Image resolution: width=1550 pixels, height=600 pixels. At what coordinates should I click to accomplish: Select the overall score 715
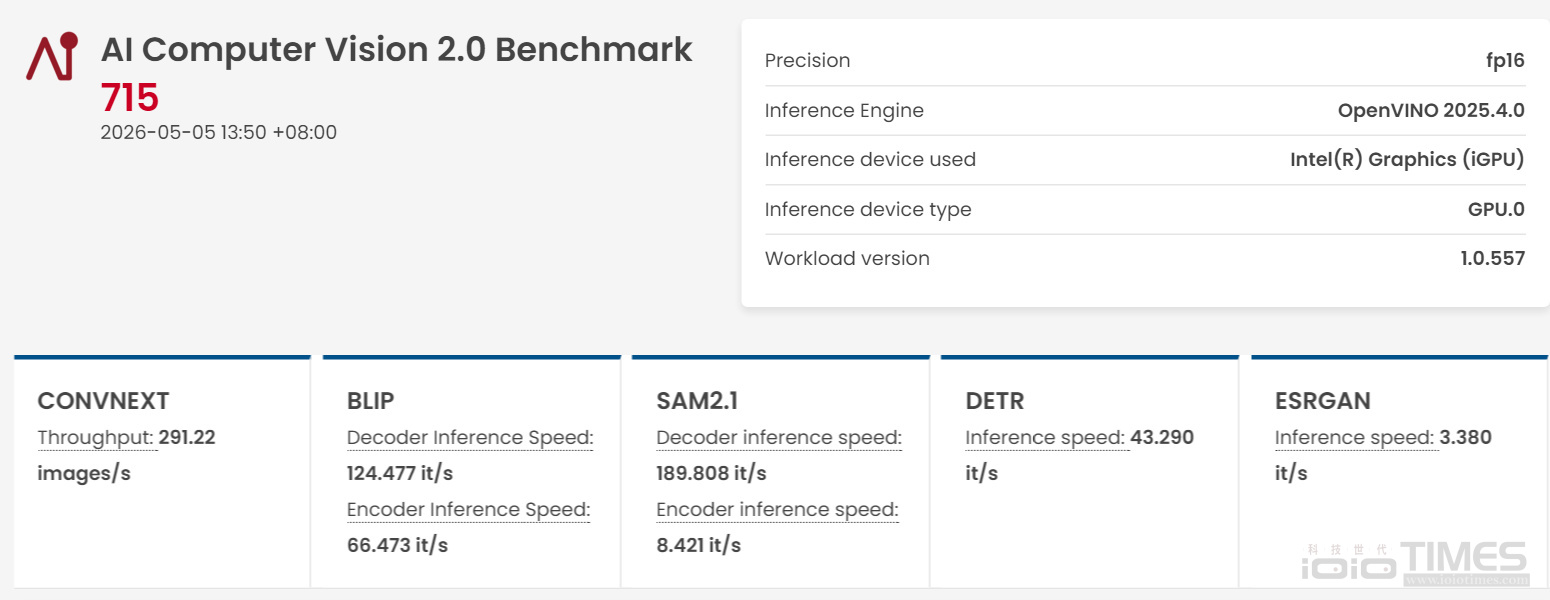pyautogui.click(x=130, y=98)
